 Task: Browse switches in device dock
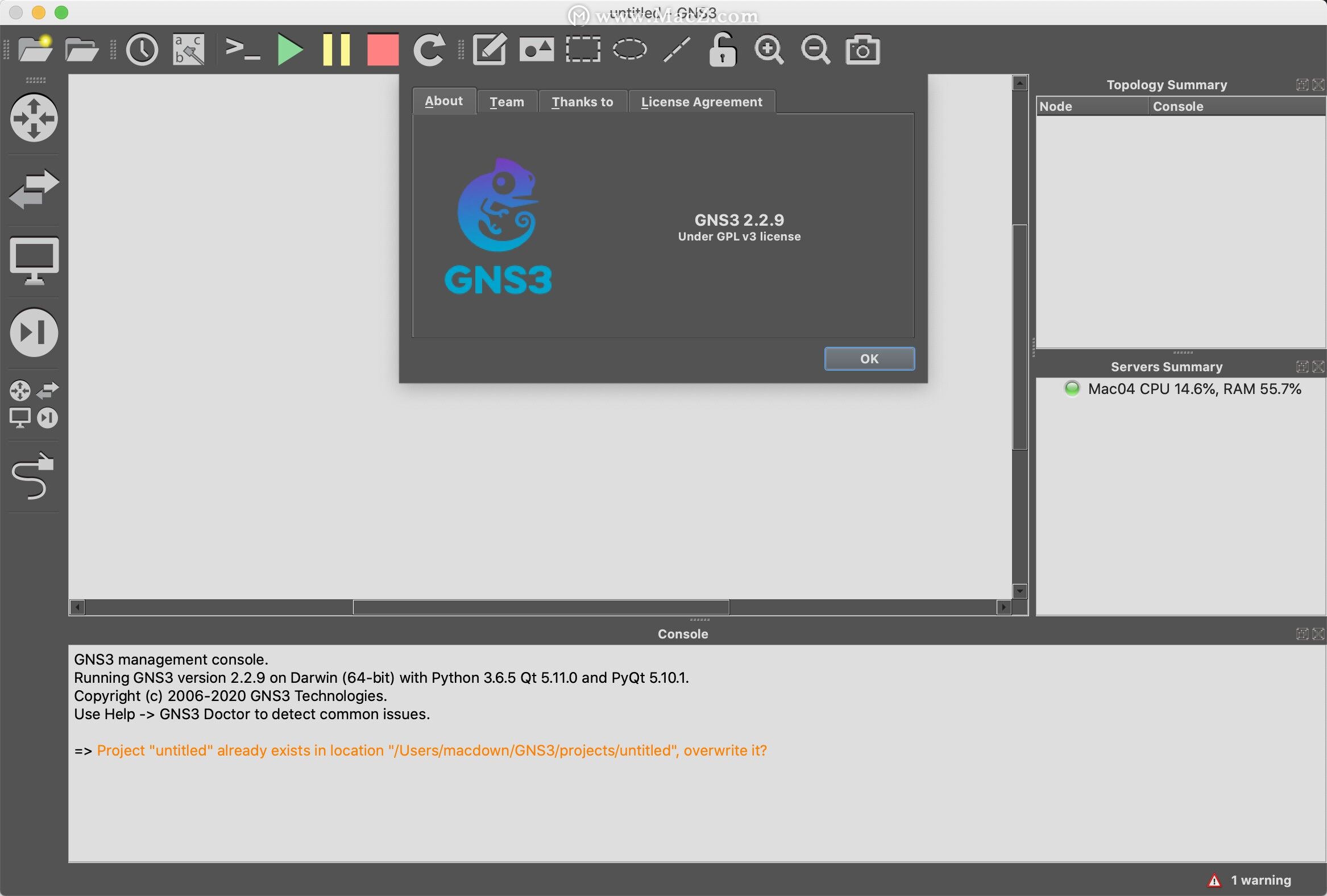[x=34, y=189]
